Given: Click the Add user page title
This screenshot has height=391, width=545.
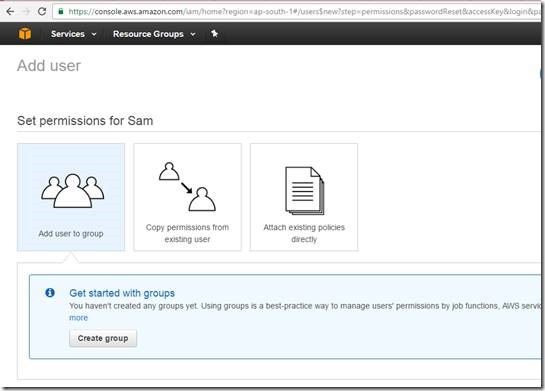Looking at the screenshot, I should click(x=49, y=66).
